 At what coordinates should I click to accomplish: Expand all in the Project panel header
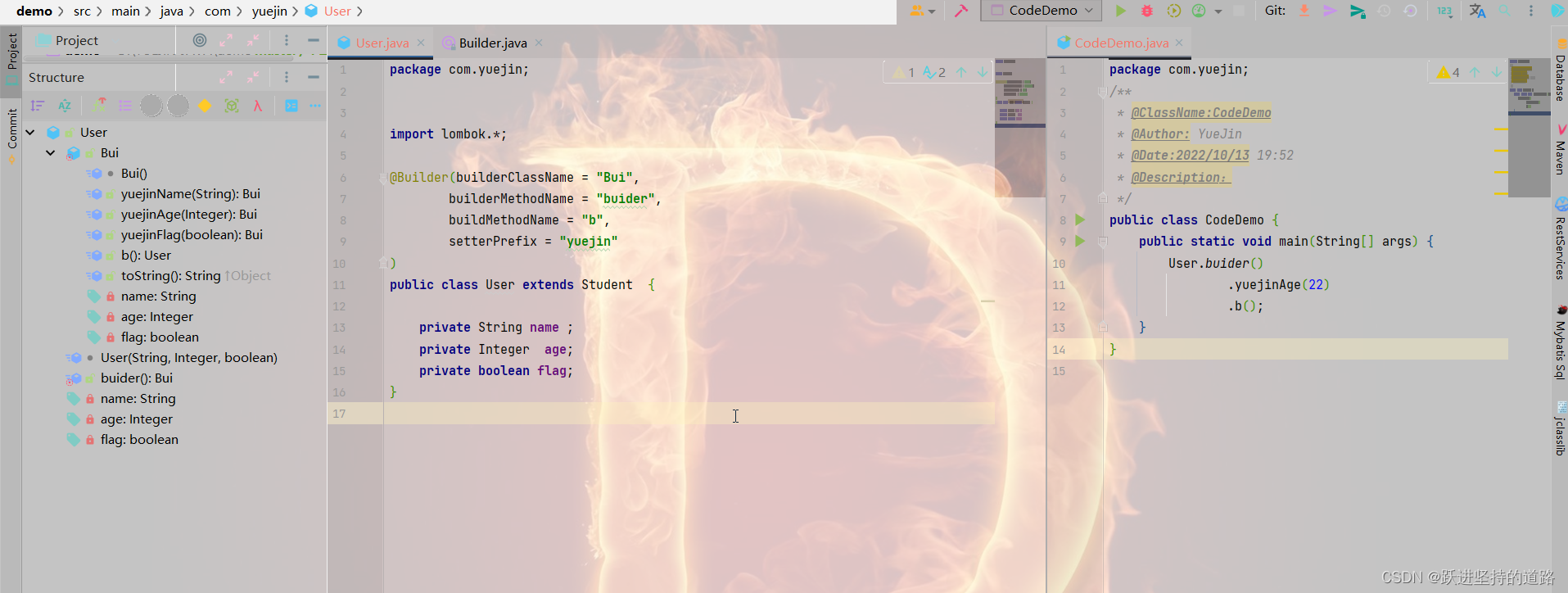coord(226,40)
